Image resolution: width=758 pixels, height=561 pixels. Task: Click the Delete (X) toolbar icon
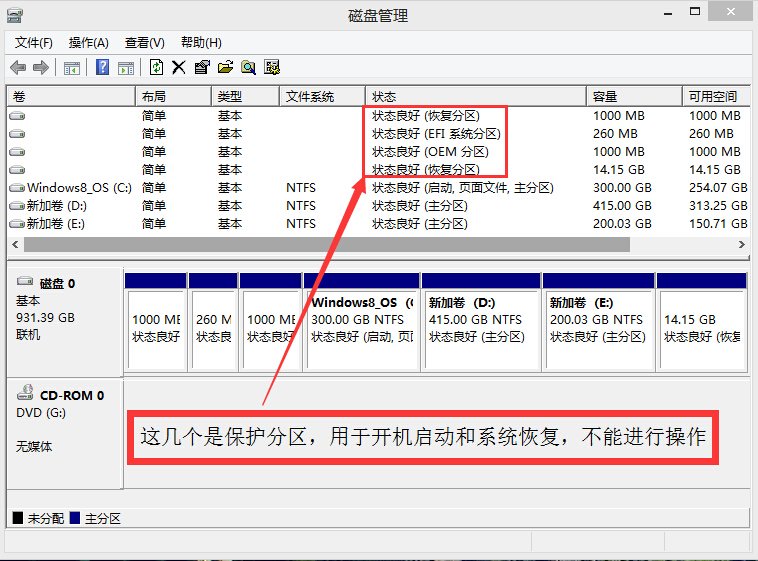pyautogui.click(x=179, y=67)
